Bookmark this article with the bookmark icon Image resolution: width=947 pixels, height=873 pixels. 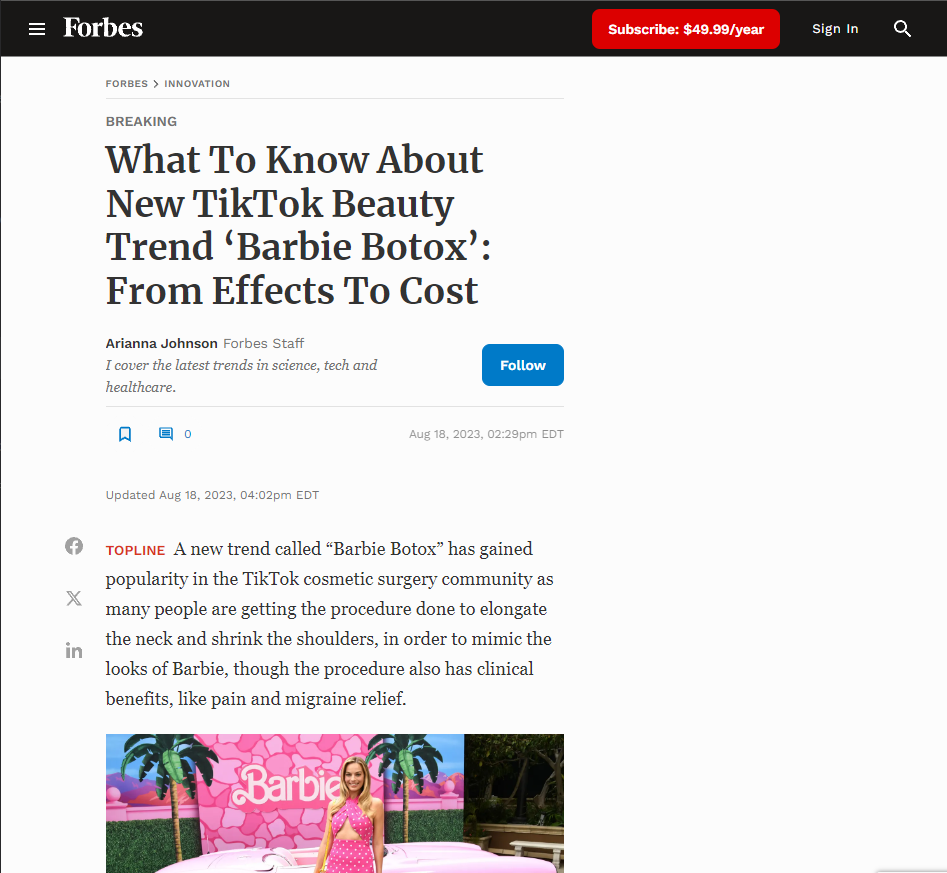(125, 434)
